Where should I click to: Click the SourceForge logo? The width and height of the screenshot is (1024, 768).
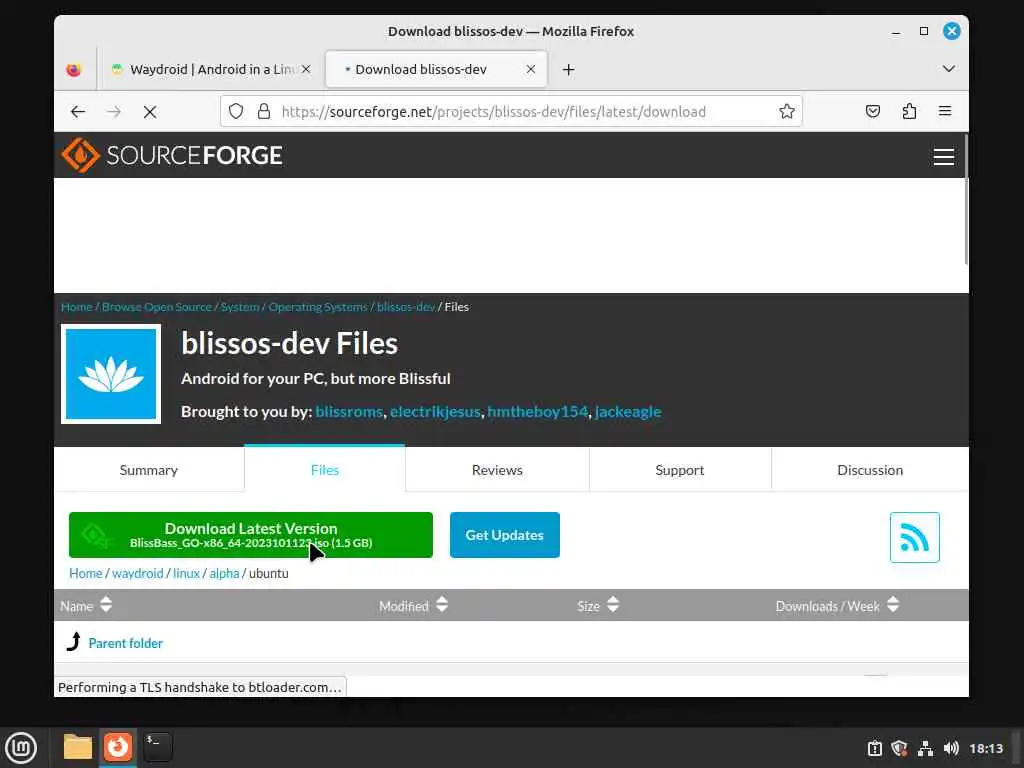click(172, 155)
